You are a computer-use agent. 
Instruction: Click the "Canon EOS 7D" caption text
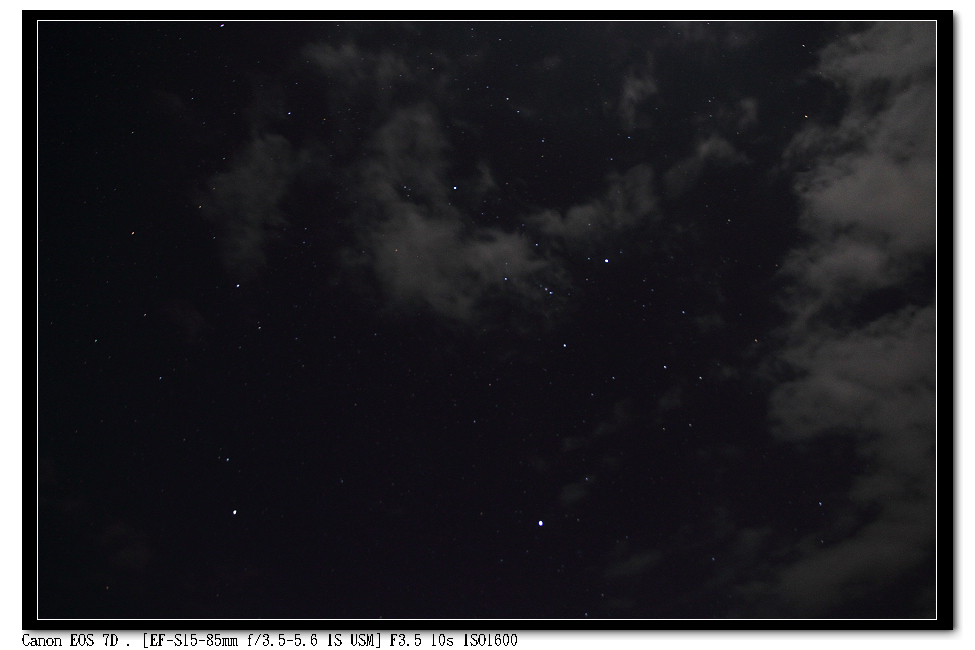(x=70, y=641)
